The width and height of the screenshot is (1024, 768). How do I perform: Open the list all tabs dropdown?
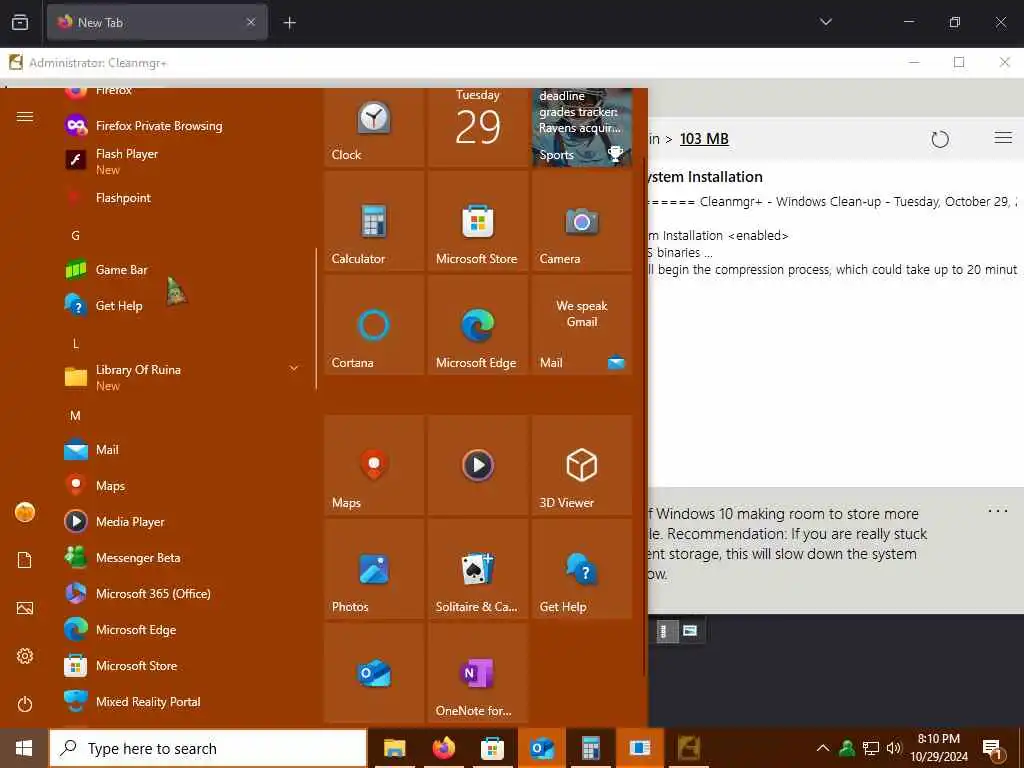click(825, 22)
